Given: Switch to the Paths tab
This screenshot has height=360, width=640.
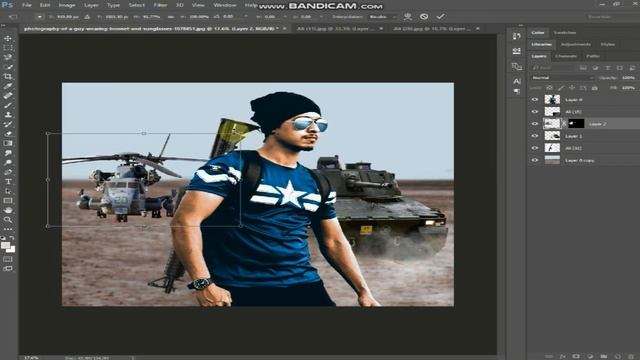Looking at the screenshot, I should [593, 56].
